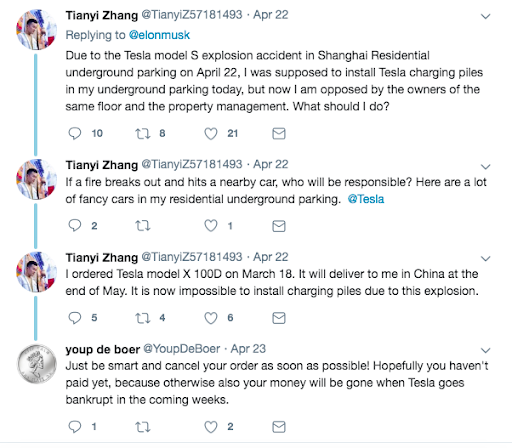Like youp de boer's reply
Screen dimensions: 512x448
211,427
